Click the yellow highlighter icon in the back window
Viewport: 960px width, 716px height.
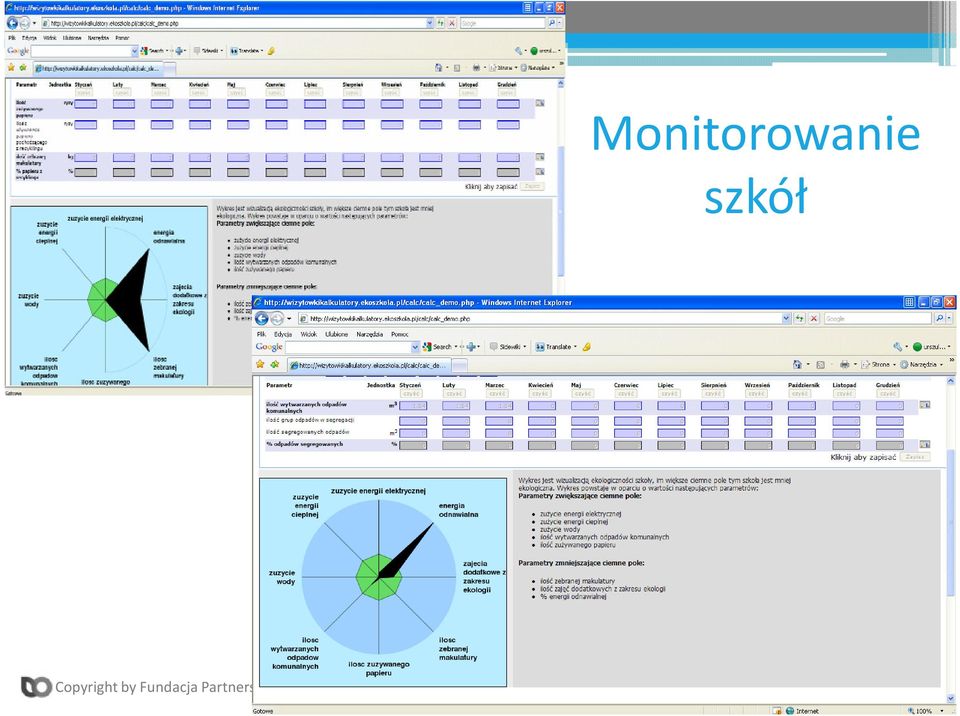tap(271, 51)
